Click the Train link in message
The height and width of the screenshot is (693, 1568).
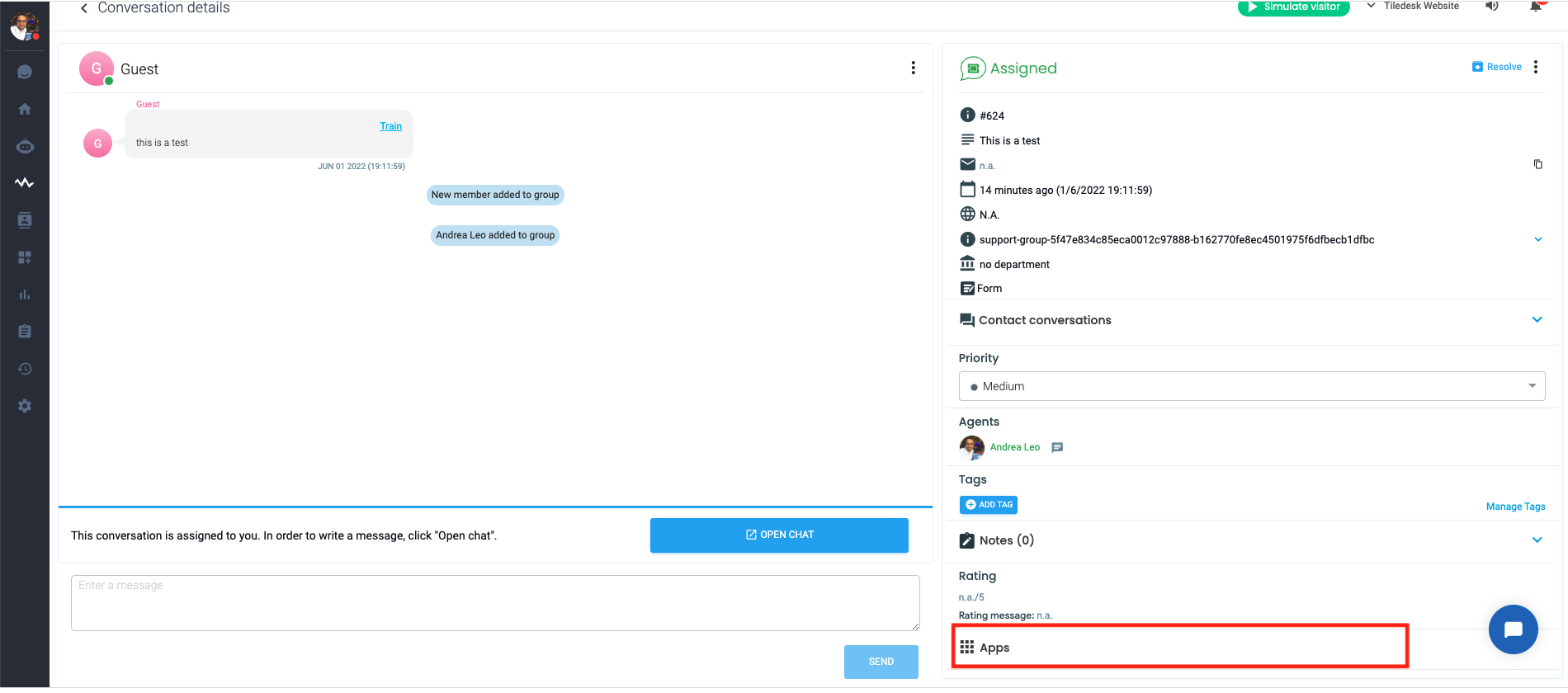[x=390, y=126]
